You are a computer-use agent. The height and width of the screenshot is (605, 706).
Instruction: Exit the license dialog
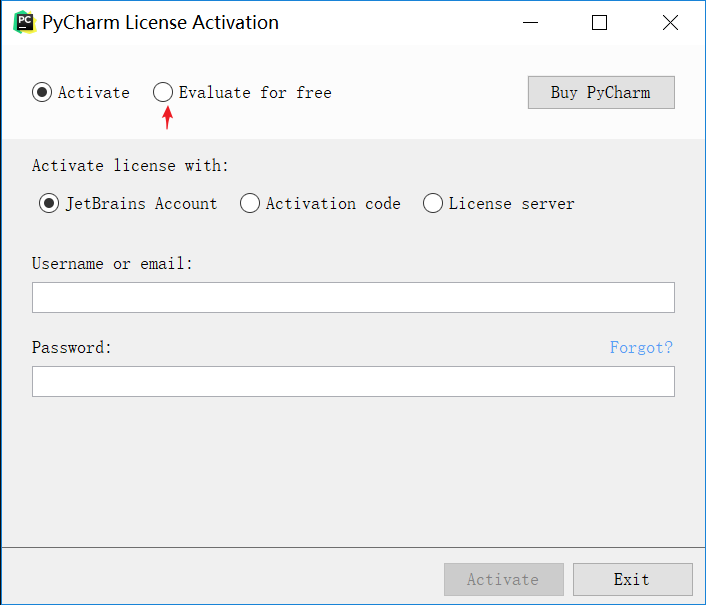coord(633,579)
